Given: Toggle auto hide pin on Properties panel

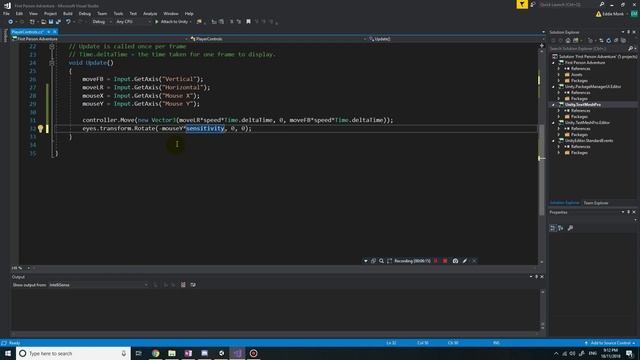Looking at the screenshot, I should 629,212.
